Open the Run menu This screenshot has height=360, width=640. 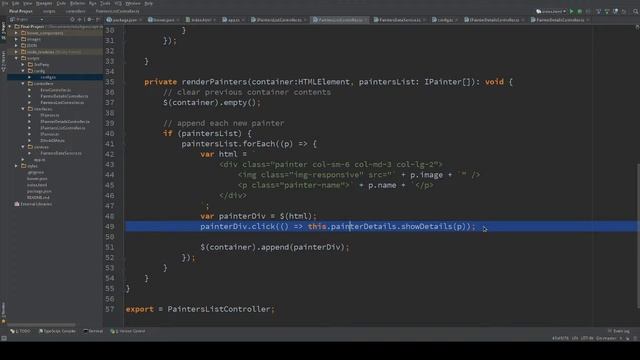(x=93, y=3)
